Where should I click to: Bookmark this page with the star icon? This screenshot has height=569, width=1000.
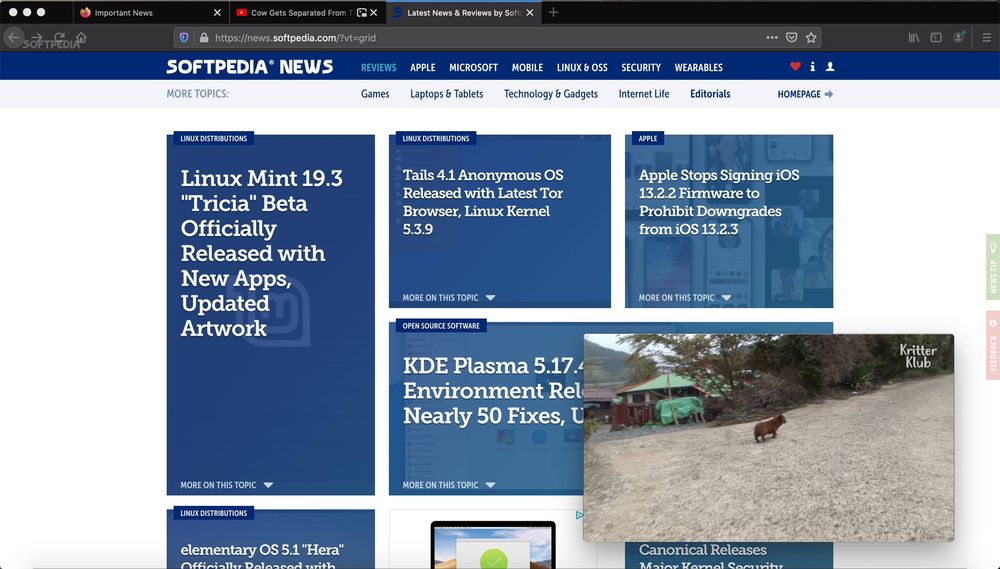811,38
